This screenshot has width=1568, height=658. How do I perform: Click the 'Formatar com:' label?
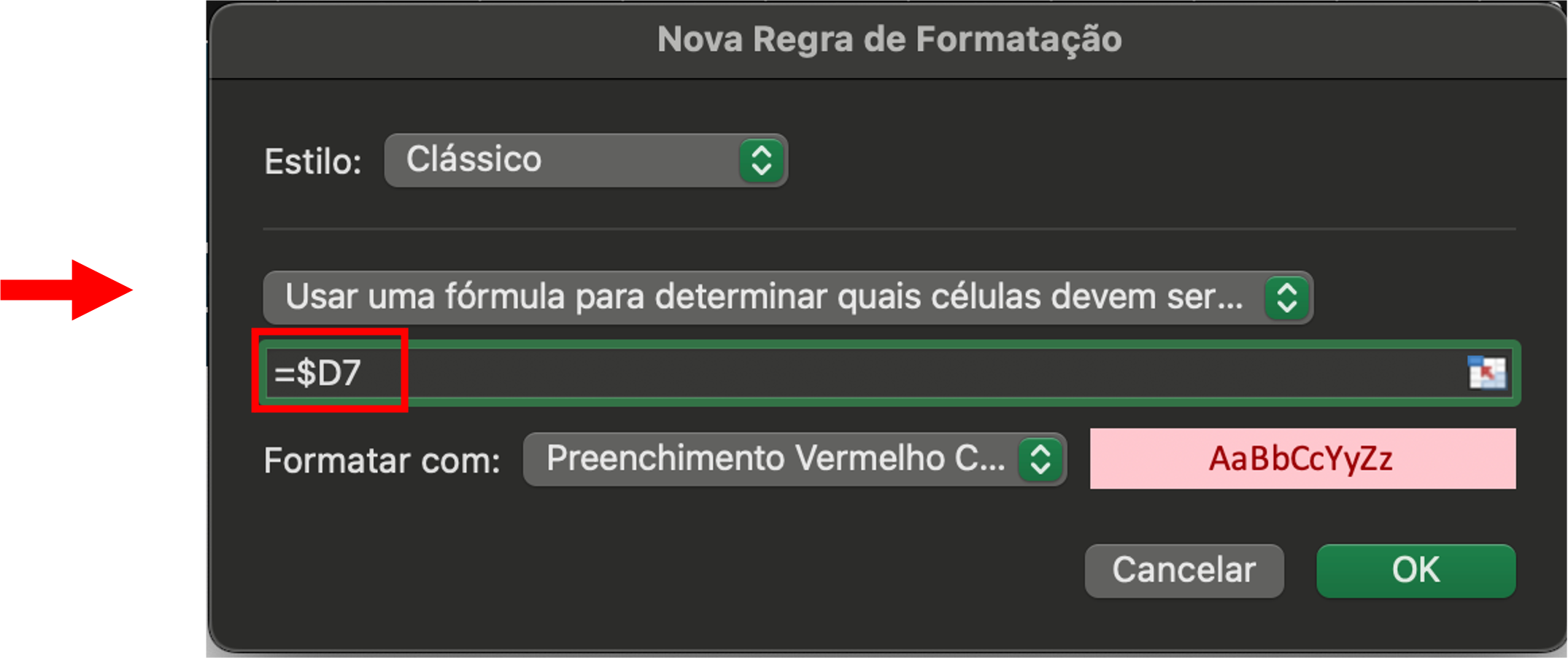(x=382, y=461)
